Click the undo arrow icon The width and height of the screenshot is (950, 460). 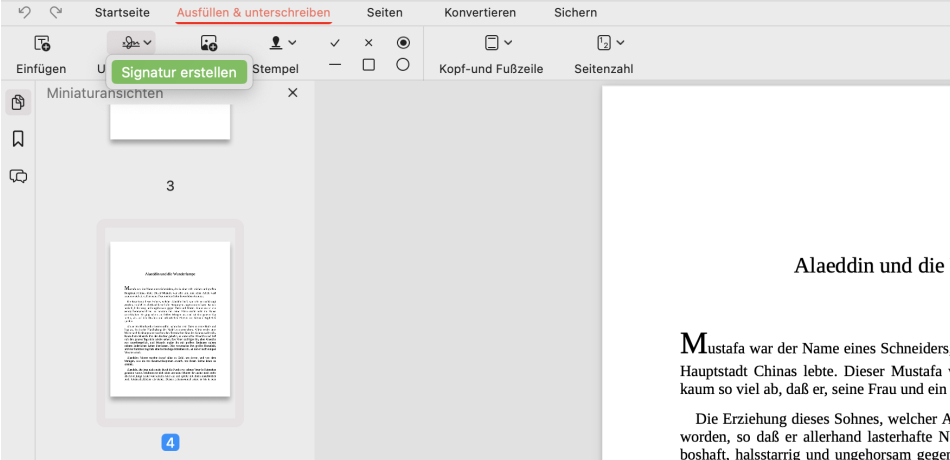(x=24, y=12)
